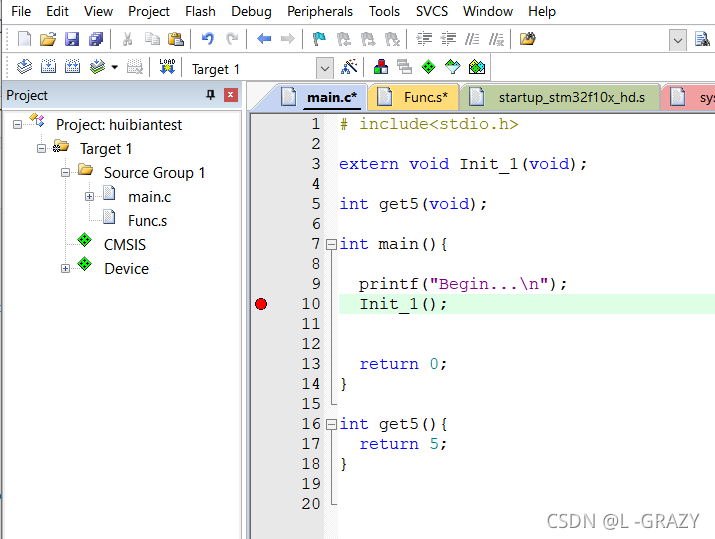Navigate backwards with blue left arrow
715x539 pixels.
click(x=264, y=39)
